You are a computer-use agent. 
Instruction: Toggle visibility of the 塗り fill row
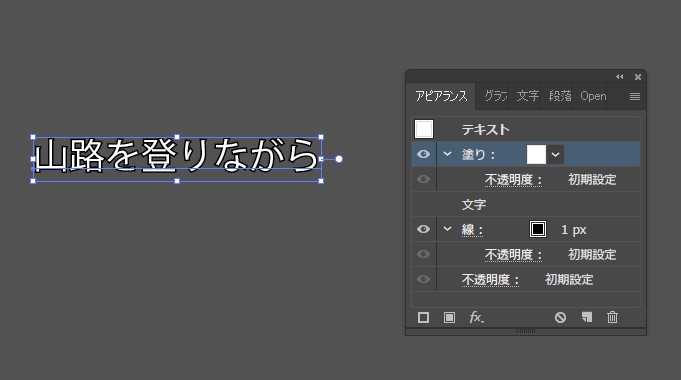(423, 154)
